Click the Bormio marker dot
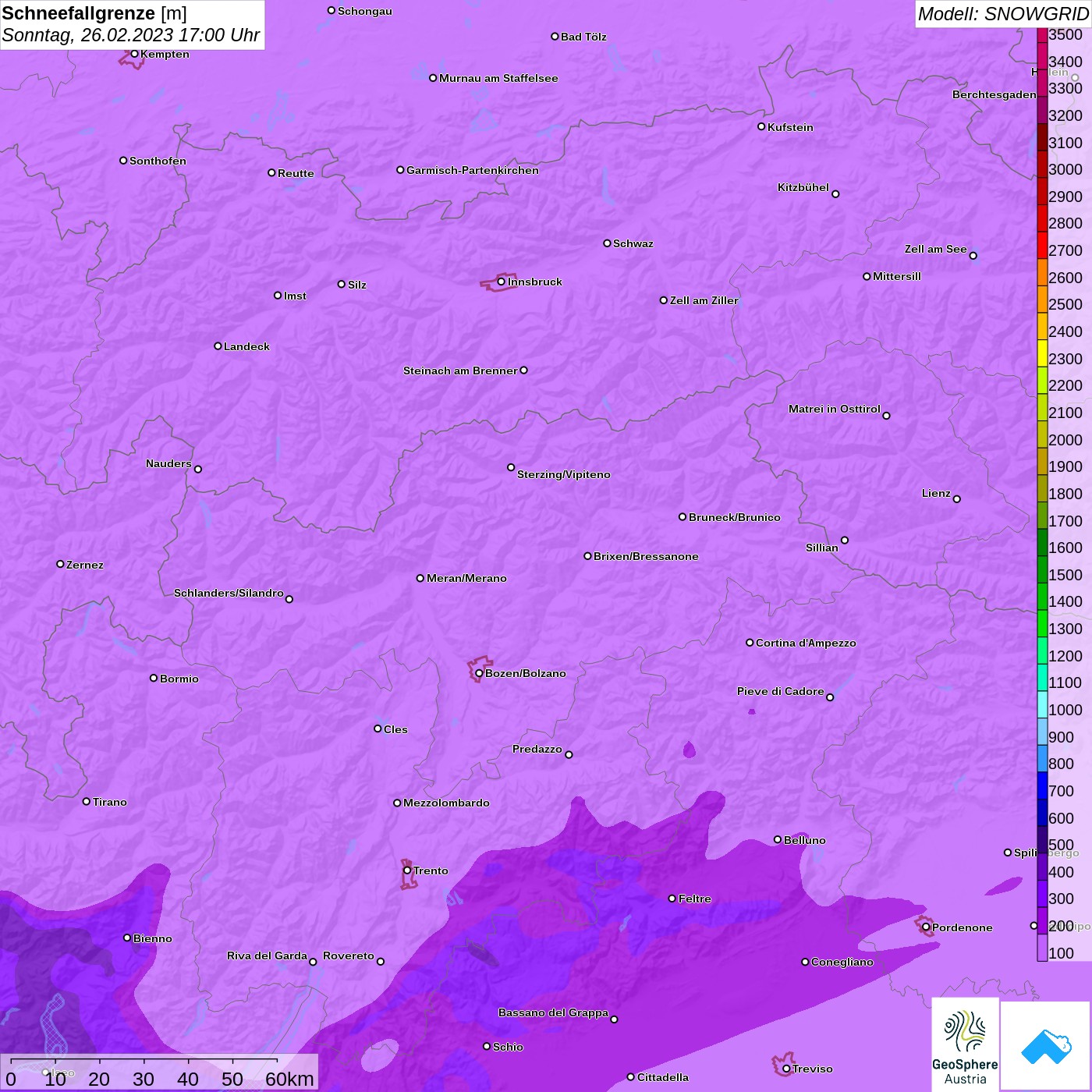1092x1092 pixels. pyautogui.click(x=154, y=678)
